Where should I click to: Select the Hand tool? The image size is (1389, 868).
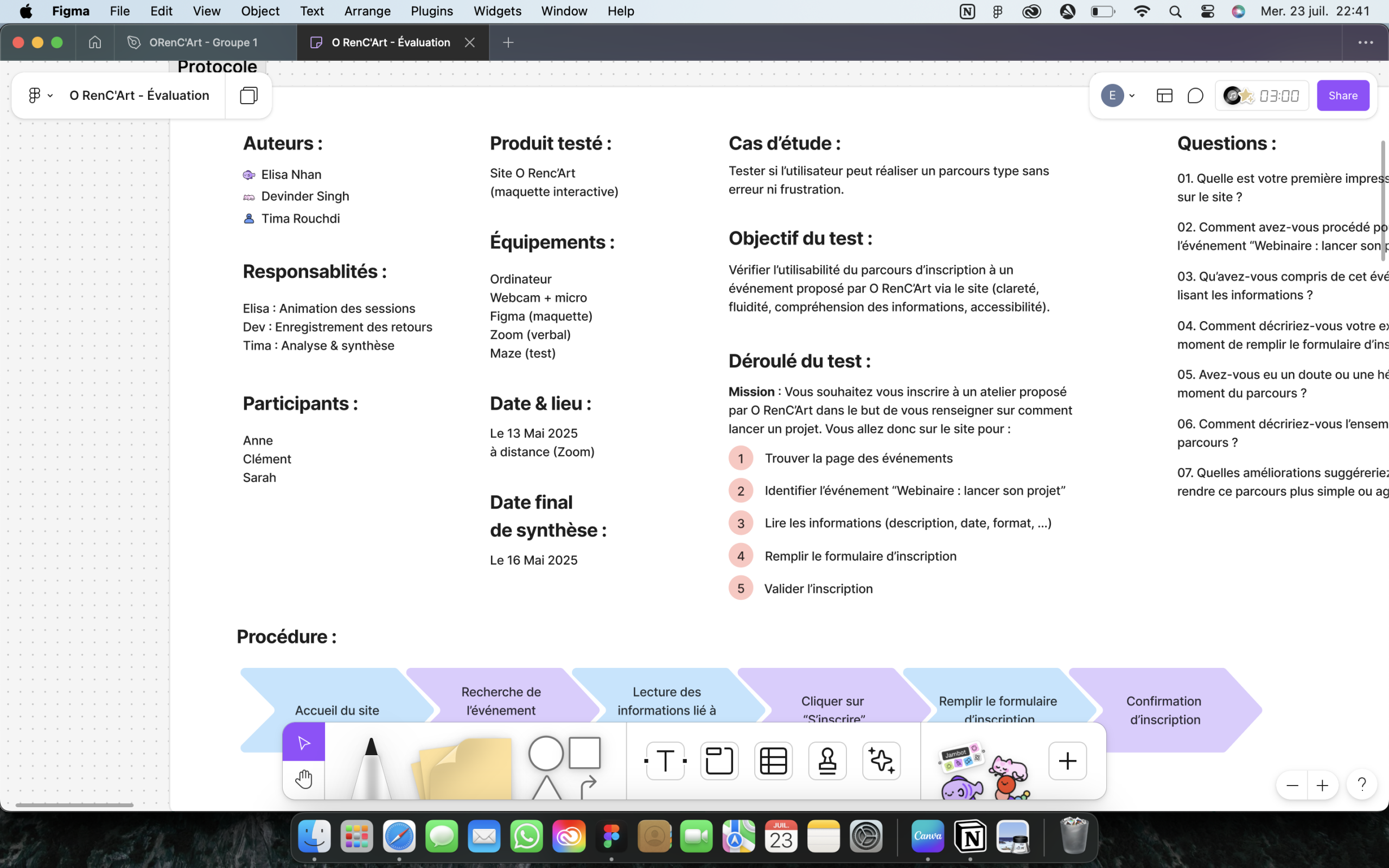tap(304, 779)
